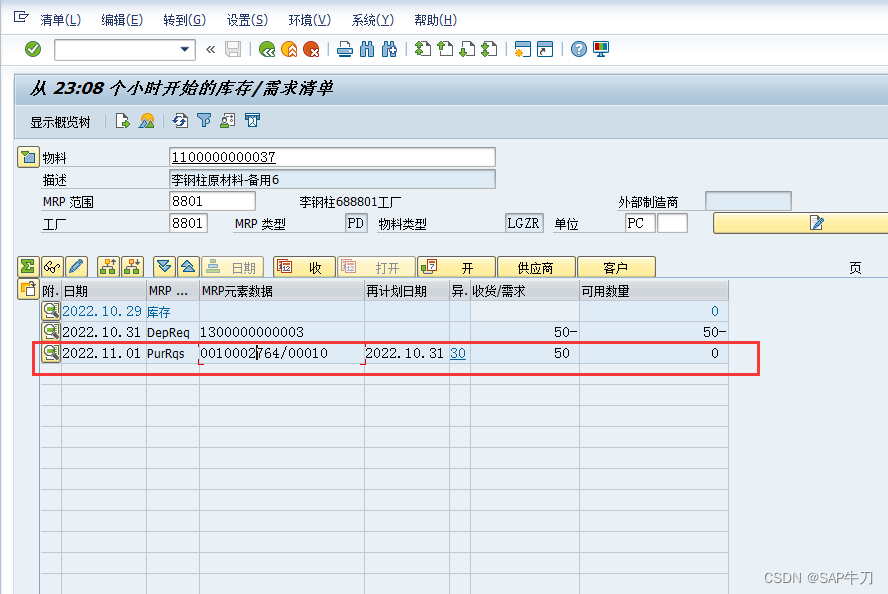Click the Print icon
This screenshot has width=888, height=594.
point(345,49)
